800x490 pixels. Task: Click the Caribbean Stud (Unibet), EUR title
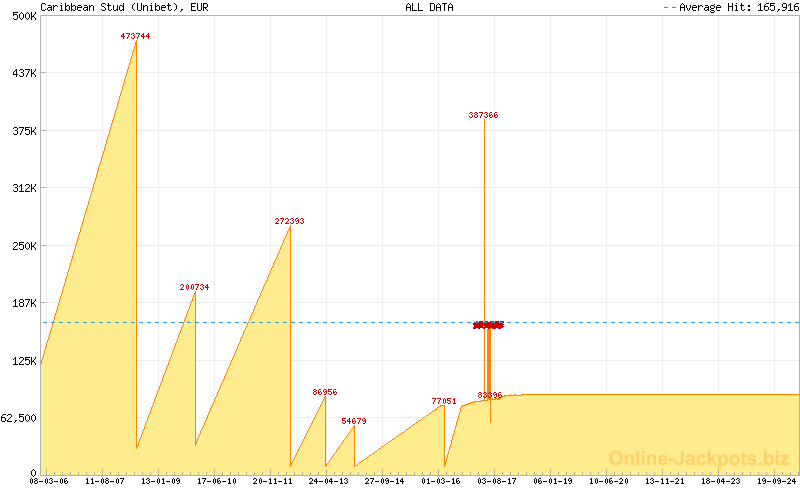(124, 7)
